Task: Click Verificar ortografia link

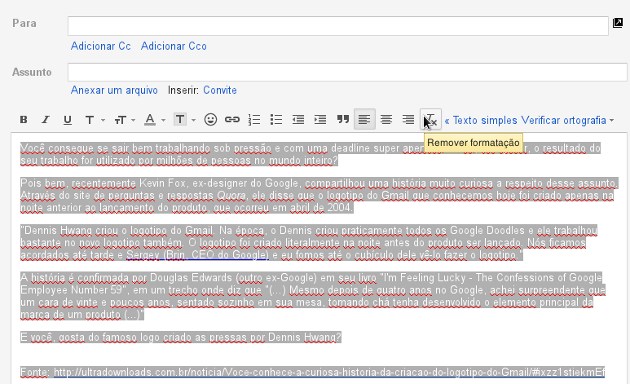Action: tap(563, 120)
